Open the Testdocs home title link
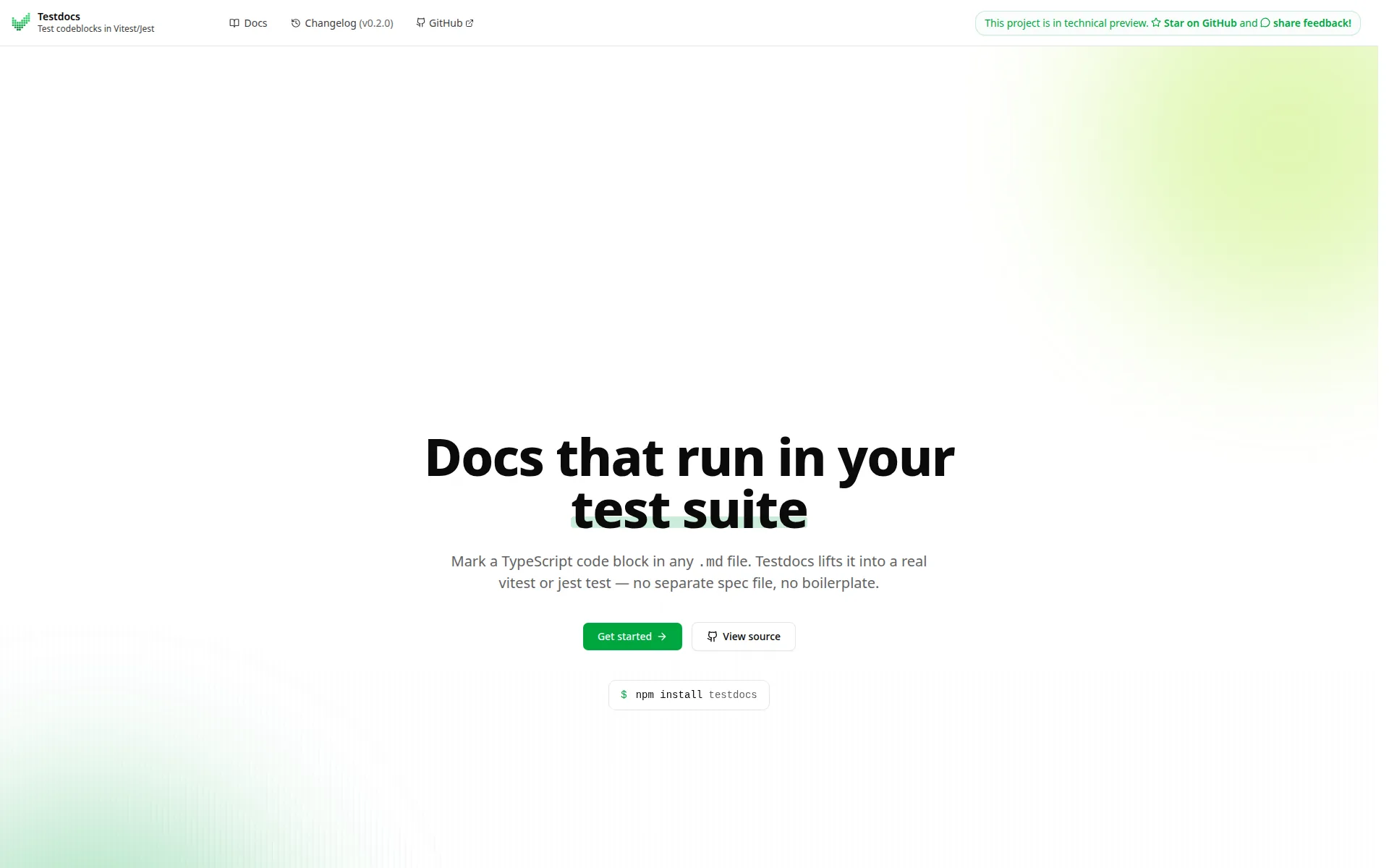 pos(59,17)
